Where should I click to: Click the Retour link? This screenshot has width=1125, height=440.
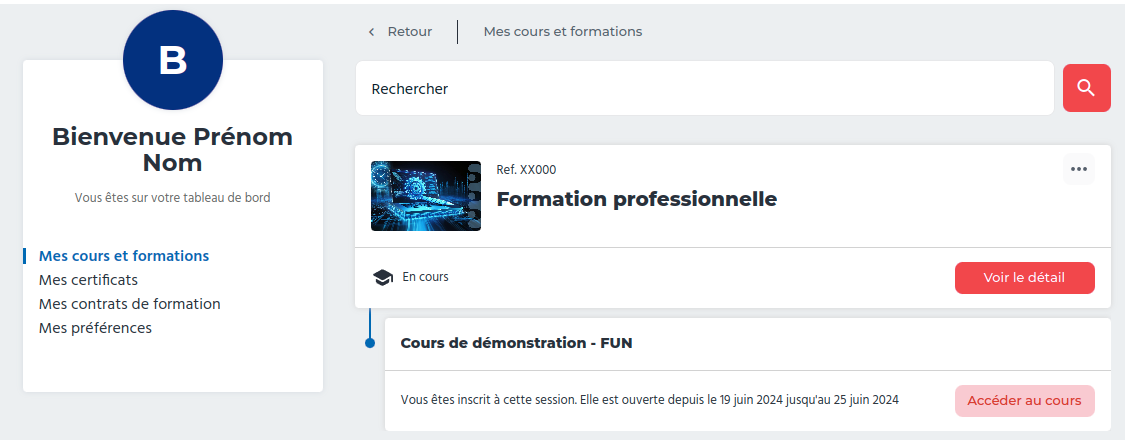click(410, 32)
